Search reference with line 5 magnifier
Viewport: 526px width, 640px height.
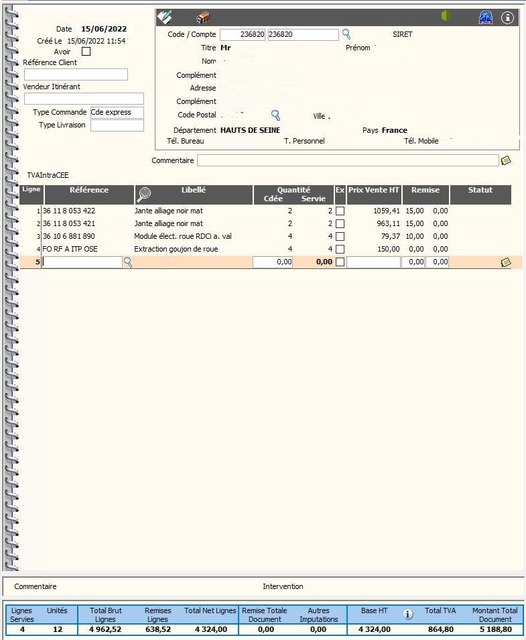128,262
